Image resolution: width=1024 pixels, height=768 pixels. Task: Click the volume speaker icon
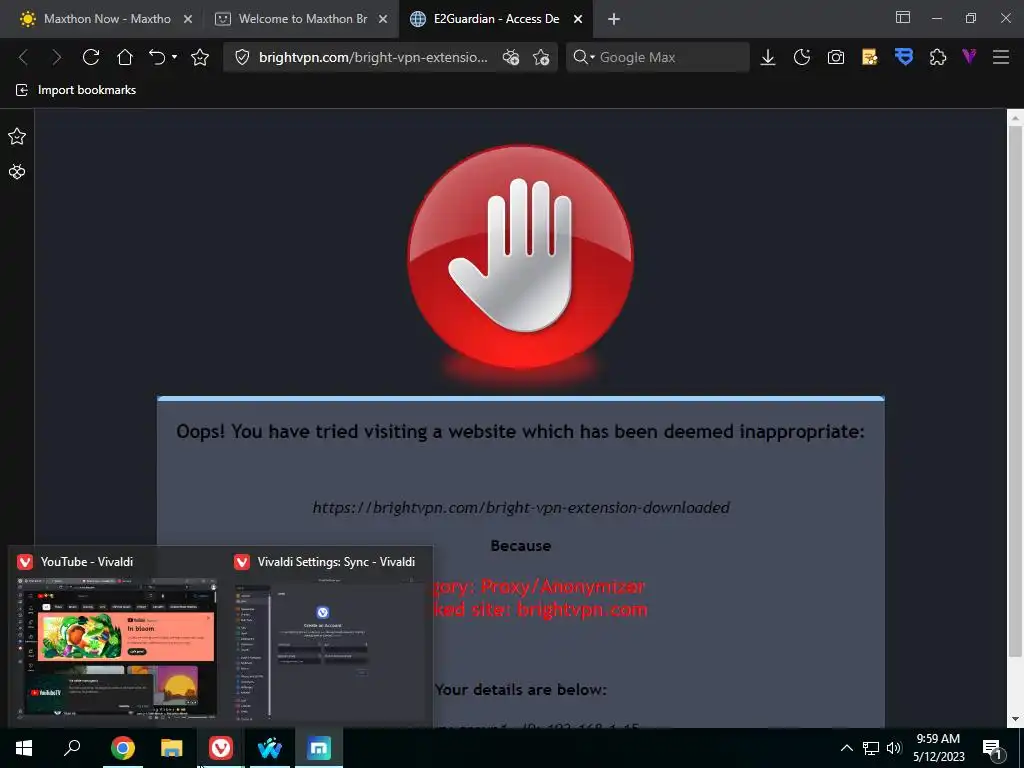[x=894, y=748]
